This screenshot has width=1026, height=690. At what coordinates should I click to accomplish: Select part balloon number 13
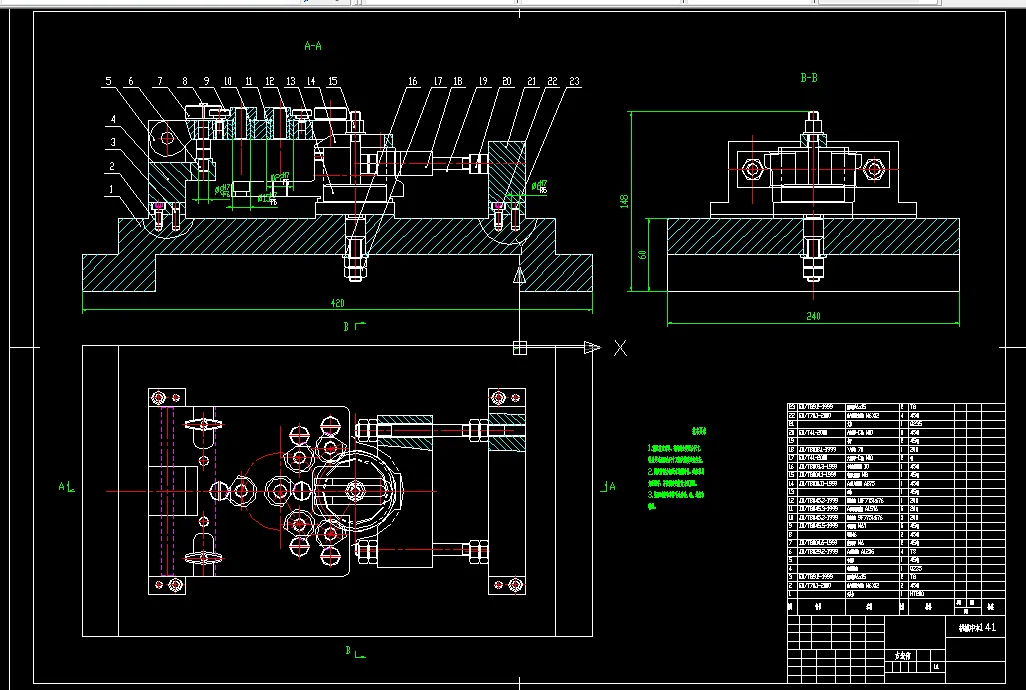[x=291, y=81]
